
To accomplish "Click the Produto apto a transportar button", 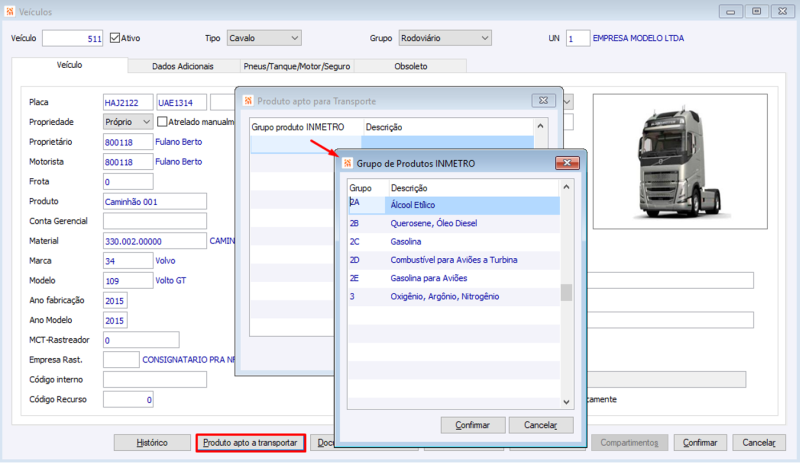I will [x=251, y=443].
